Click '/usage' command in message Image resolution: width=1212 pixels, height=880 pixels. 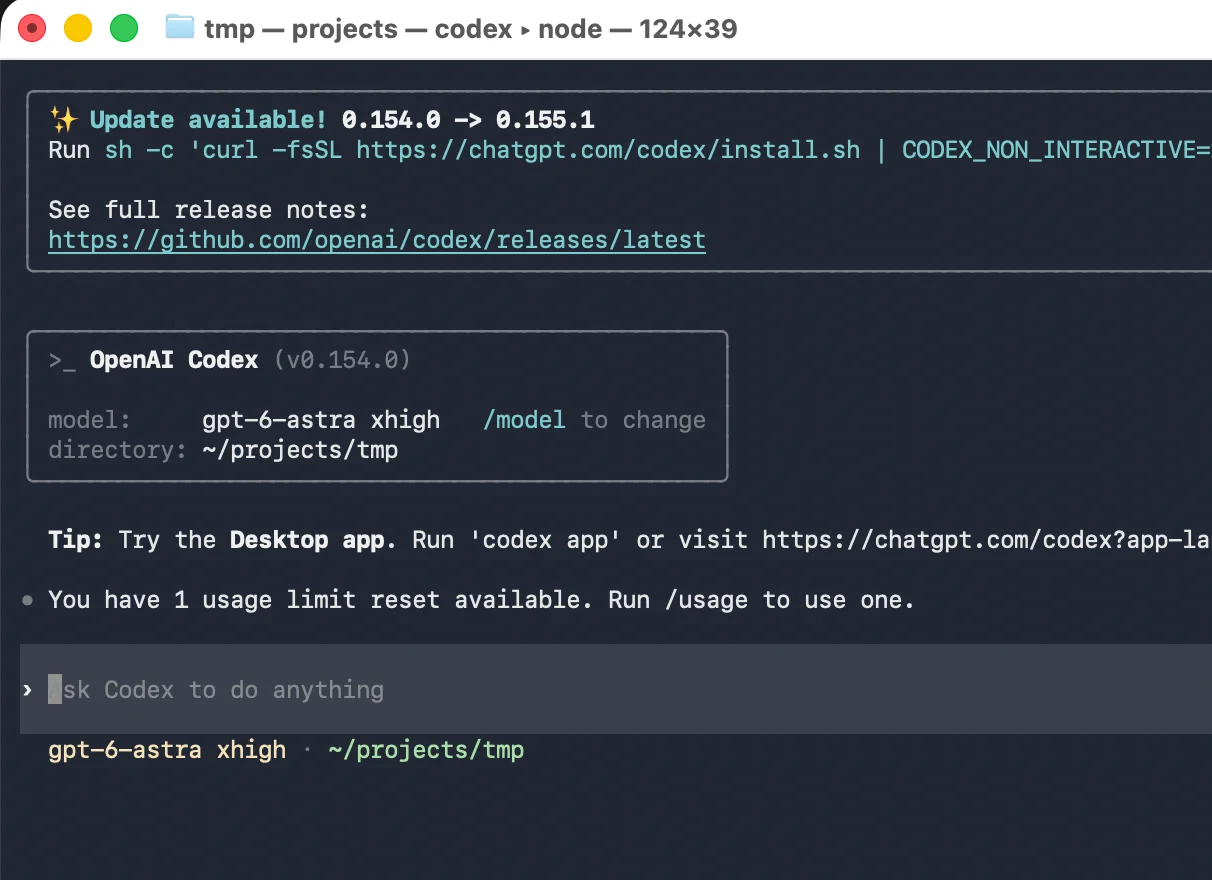(x=706, y=600)
